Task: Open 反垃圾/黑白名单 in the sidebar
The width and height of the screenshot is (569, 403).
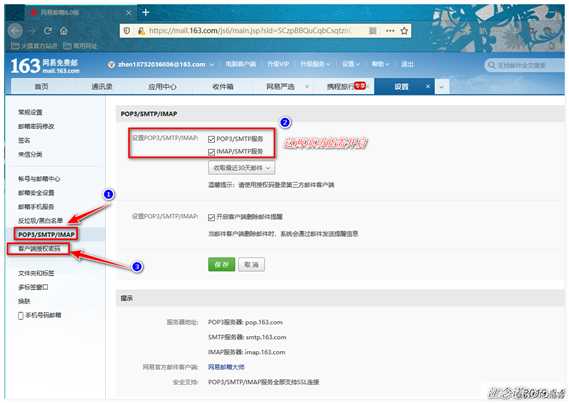Action: pyautogui.click(x=40, y=220)
